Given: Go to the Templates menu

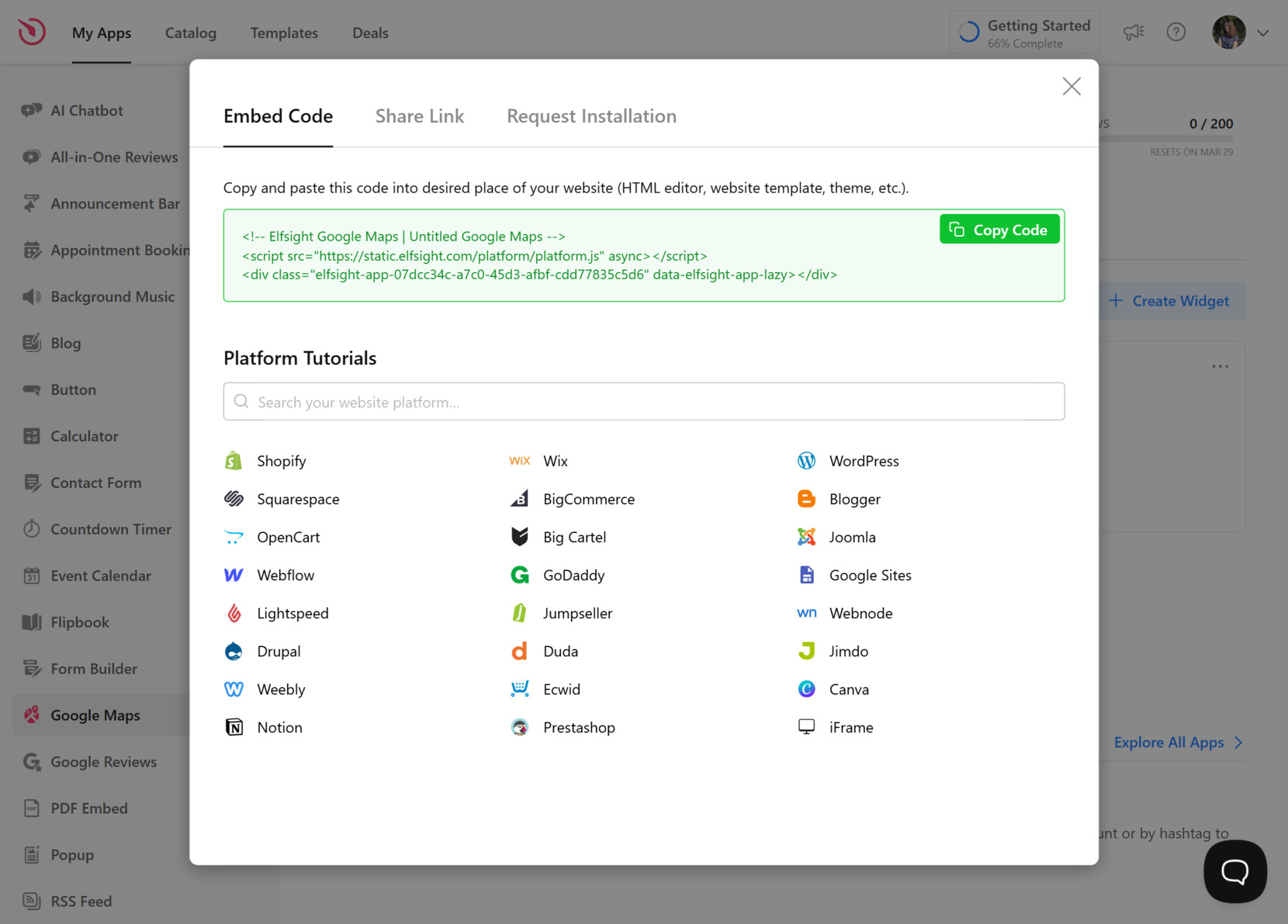Looking at the screenshot, I should pyautogui.click(x=284, y=33).
